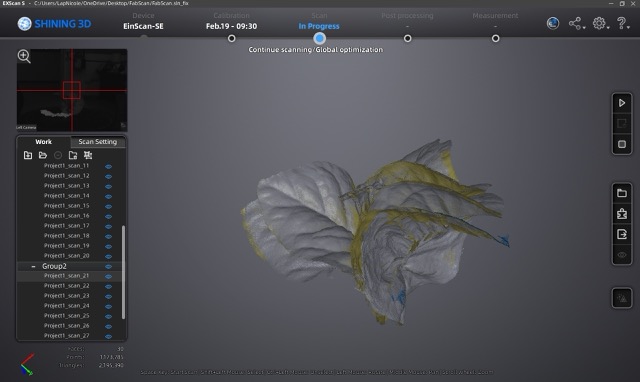Select the Group2 row
640x382 pixels.
pos(69,266)
